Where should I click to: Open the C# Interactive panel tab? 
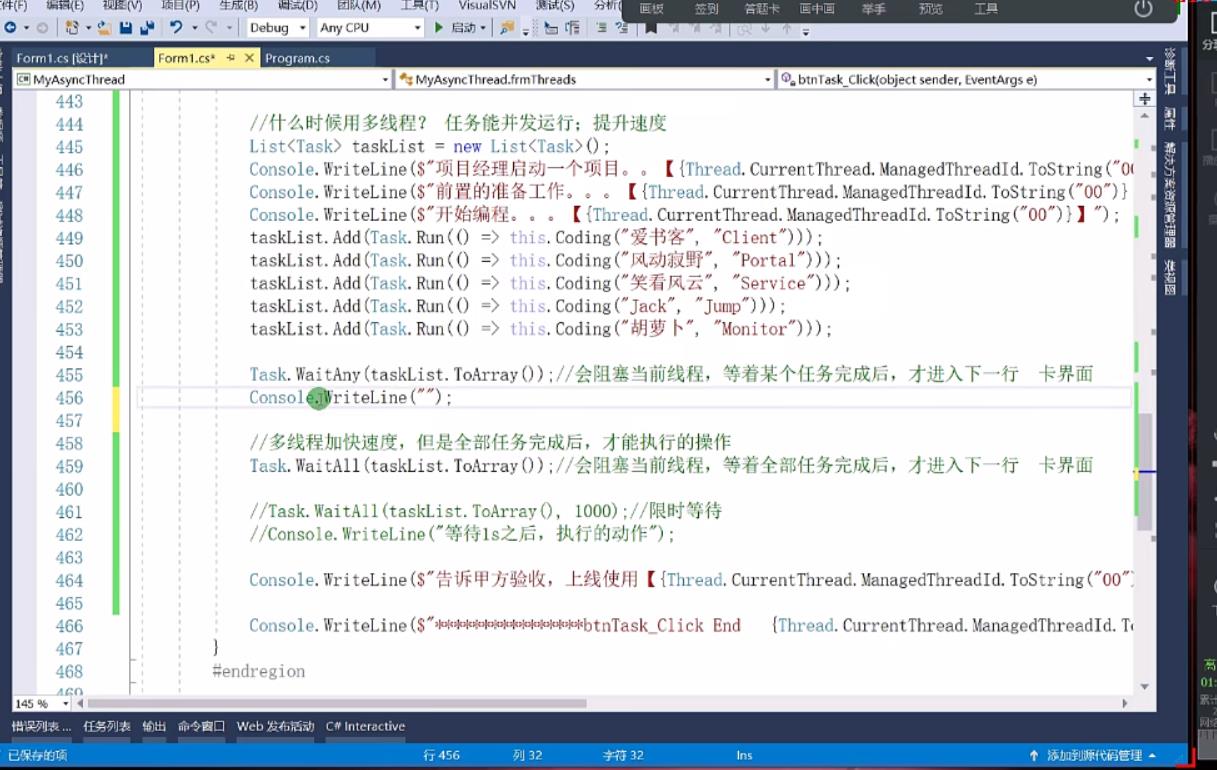point(365,727)
